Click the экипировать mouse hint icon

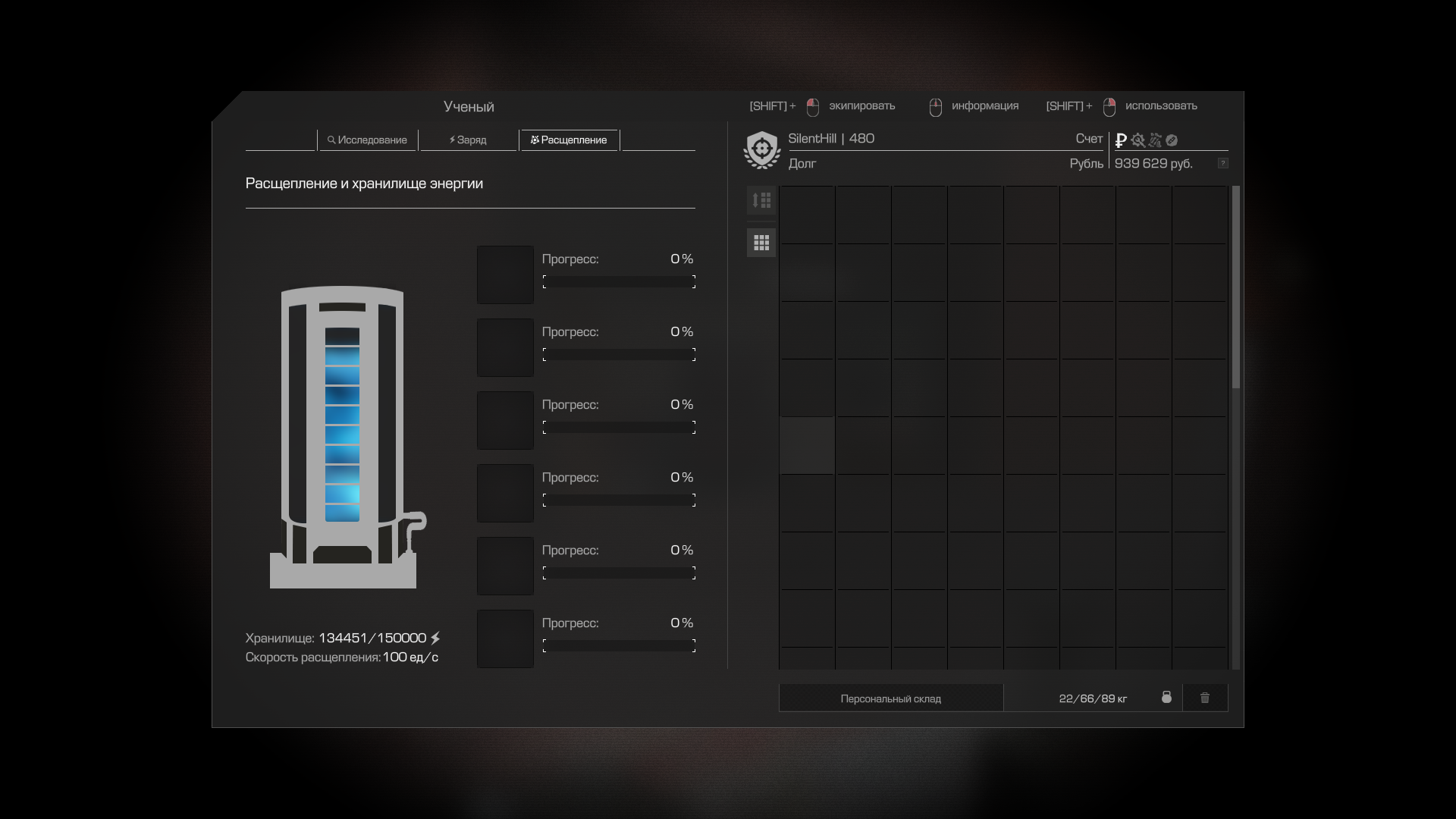(x=813, y=107)
